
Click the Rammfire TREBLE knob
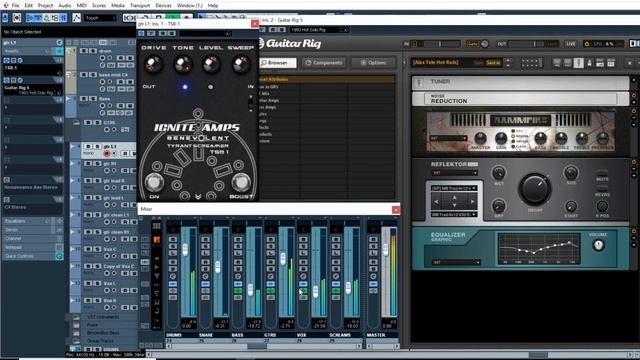[582, 138]
